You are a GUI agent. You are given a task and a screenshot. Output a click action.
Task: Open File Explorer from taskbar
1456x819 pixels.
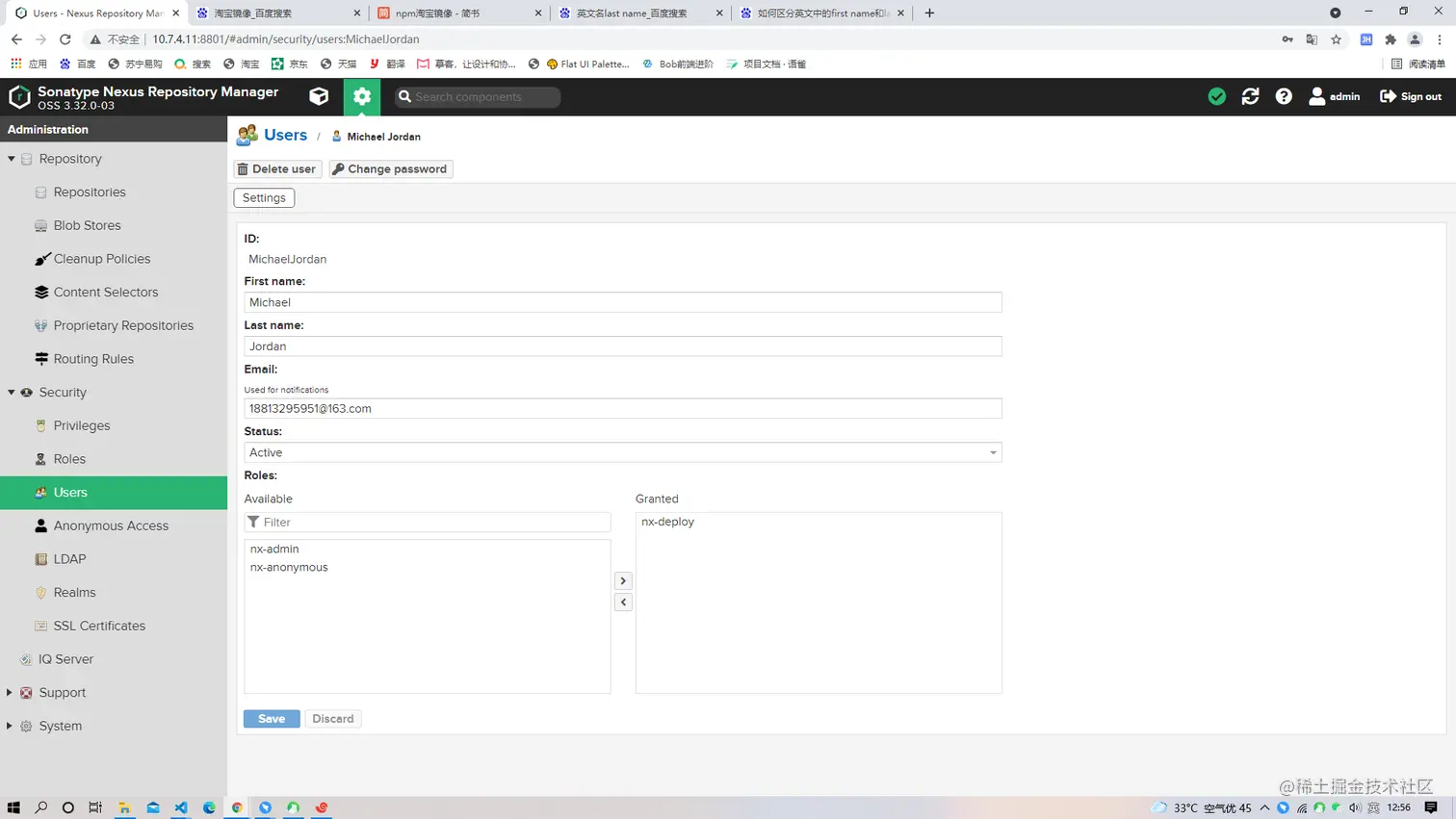(x=124, y=807)
